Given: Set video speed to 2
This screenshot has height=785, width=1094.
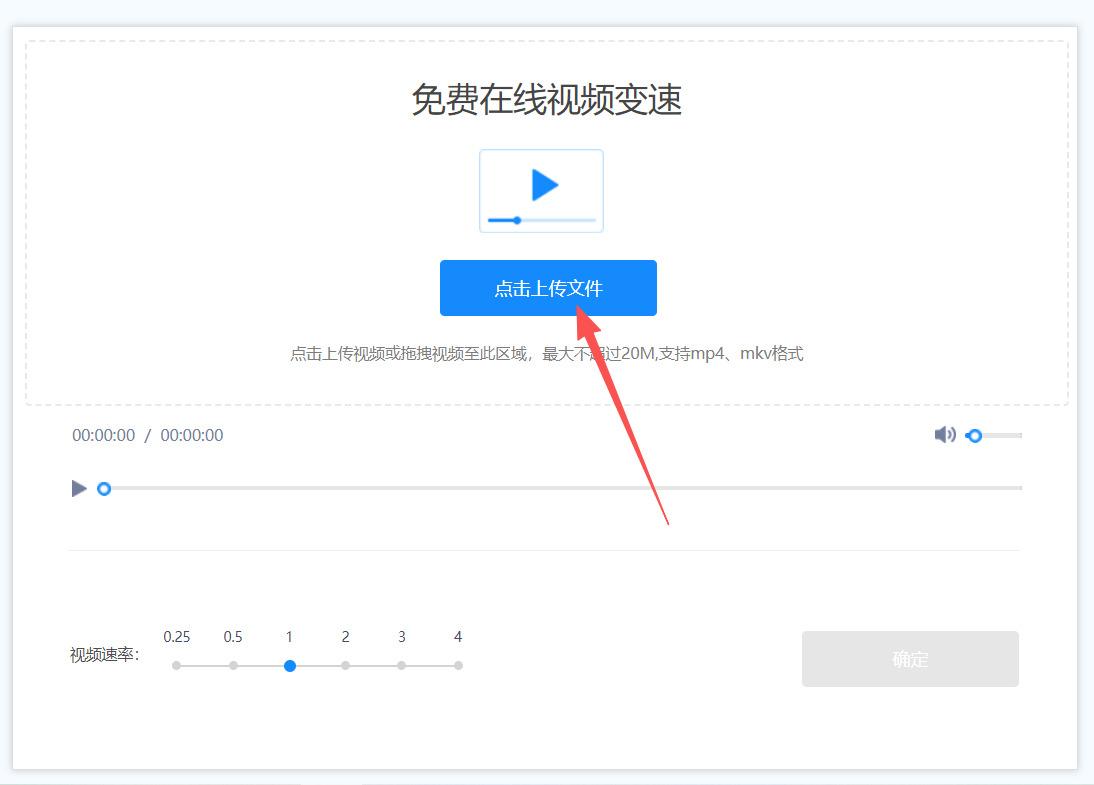Looking at the screenshot, I should (345, 665).
